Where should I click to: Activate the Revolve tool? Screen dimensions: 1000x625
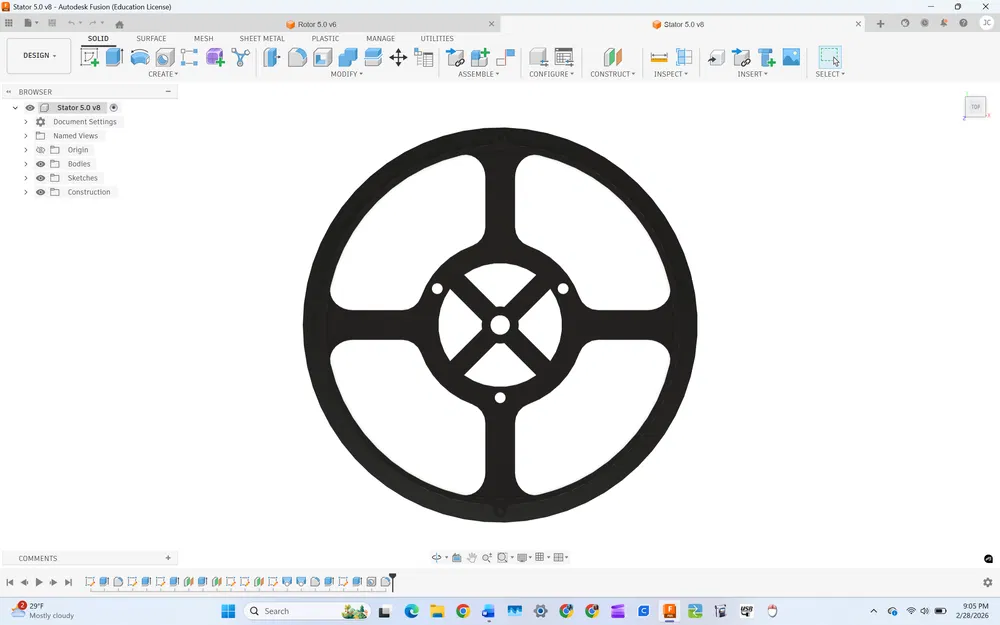tap(140, 57)
